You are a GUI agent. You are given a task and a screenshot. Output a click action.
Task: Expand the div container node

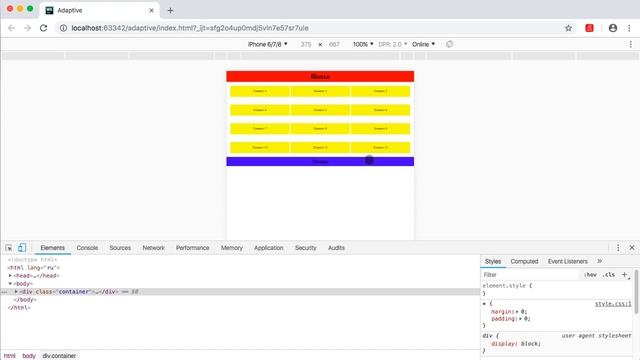point(16,291)
